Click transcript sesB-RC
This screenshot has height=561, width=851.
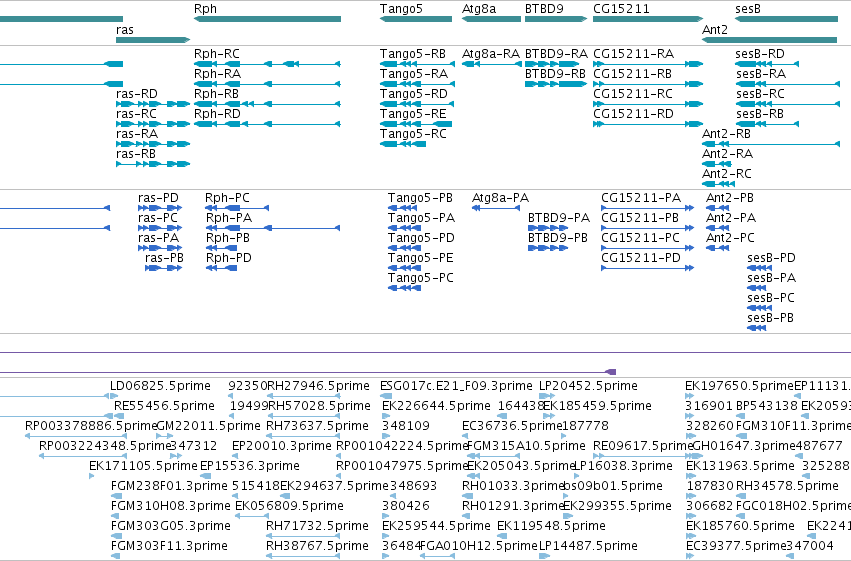click(x=760, y=94)
